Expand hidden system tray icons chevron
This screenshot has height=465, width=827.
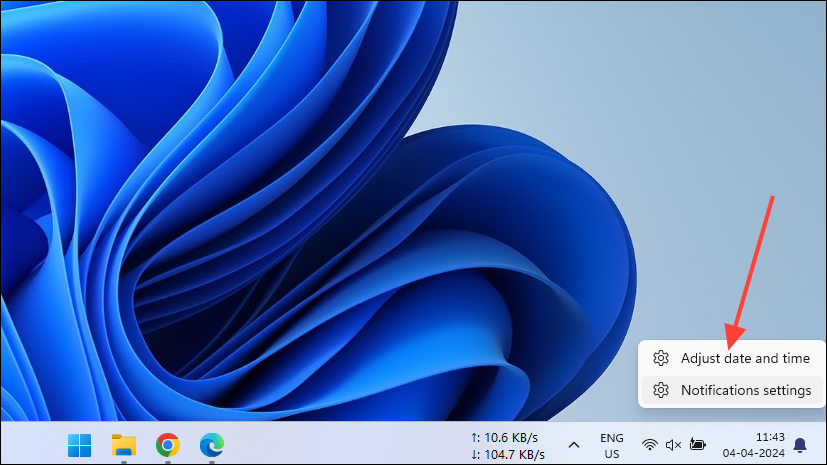click(574, 445)
